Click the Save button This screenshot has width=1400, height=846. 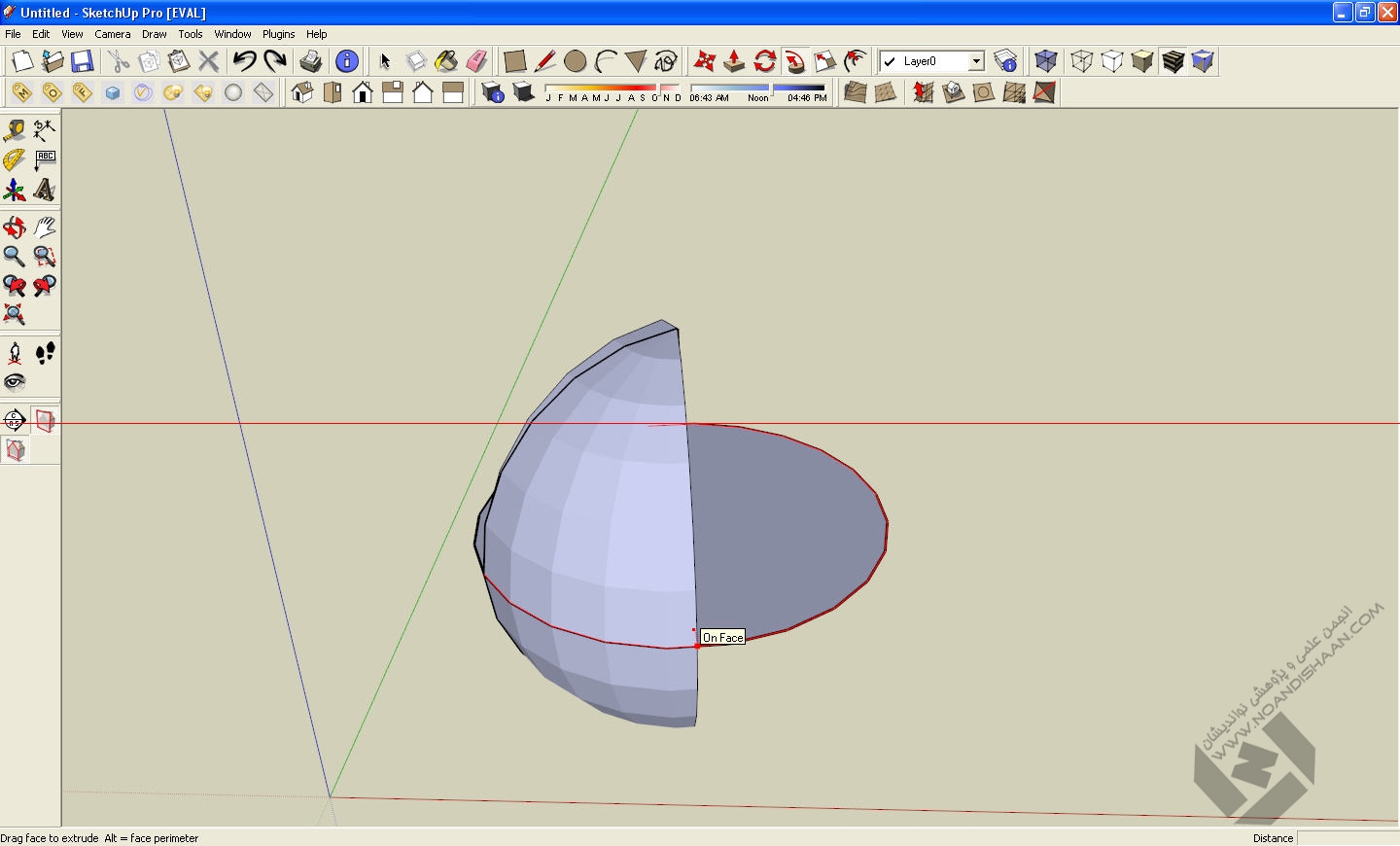(x=83, y=61)
